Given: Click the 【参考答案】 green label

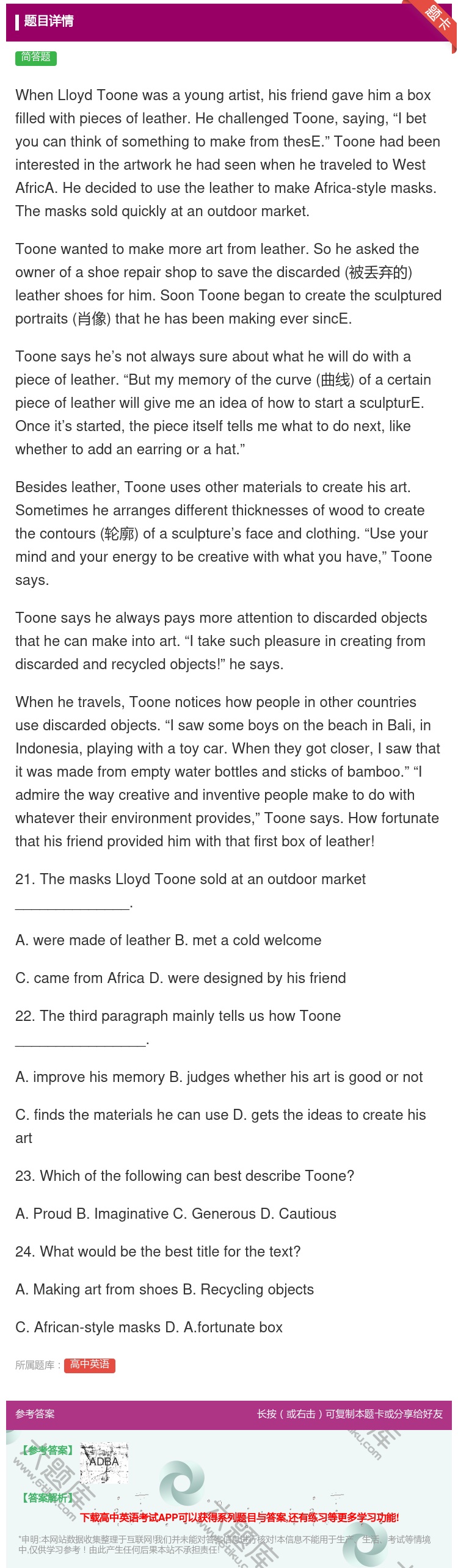Looking at the screenshot, I should pos(47,1450).
